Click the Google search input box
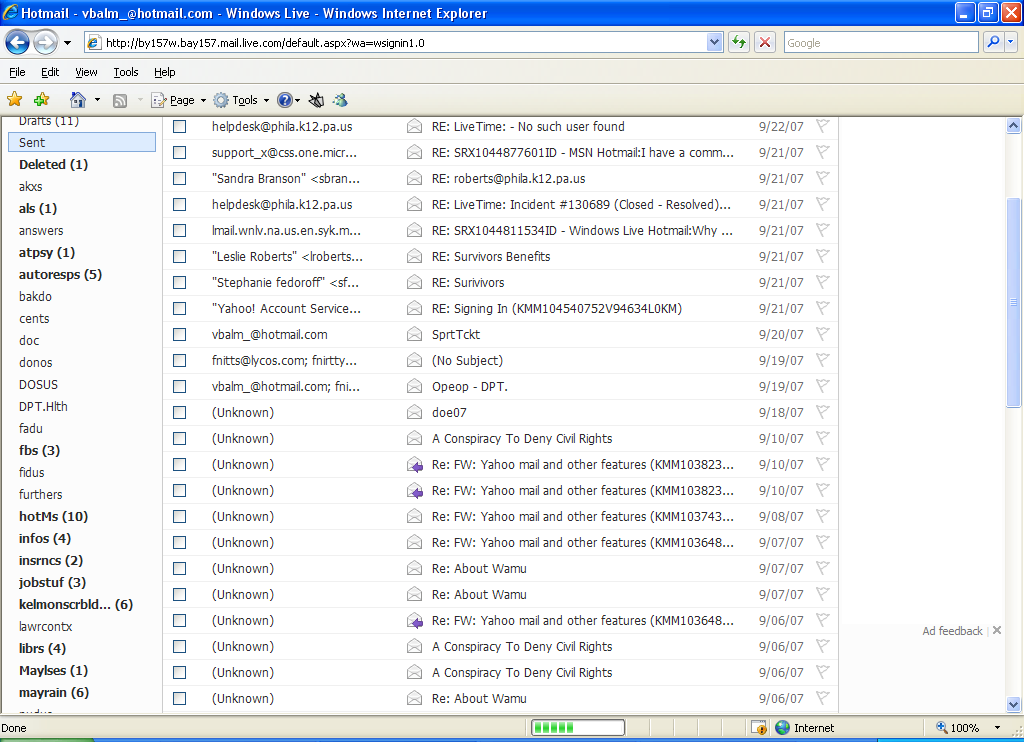This screenshot has height=742, width=1024. pos(881,42)
